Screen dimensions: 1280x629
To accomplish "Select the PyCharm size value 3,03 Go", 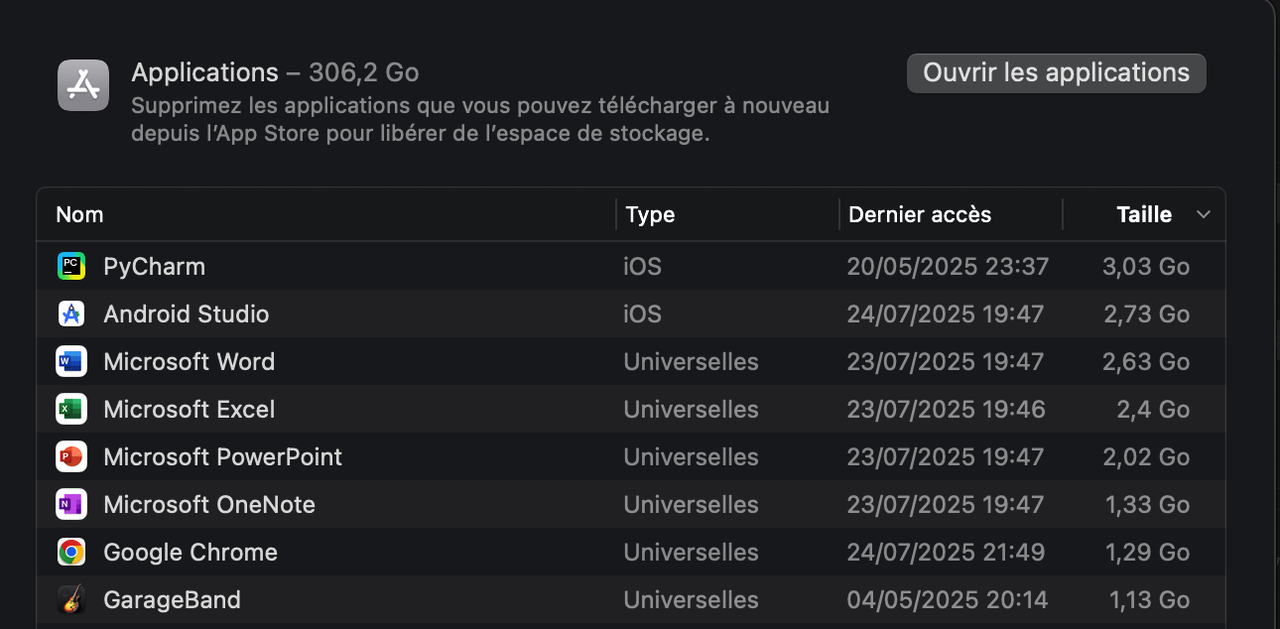I will pos(1146,266).
